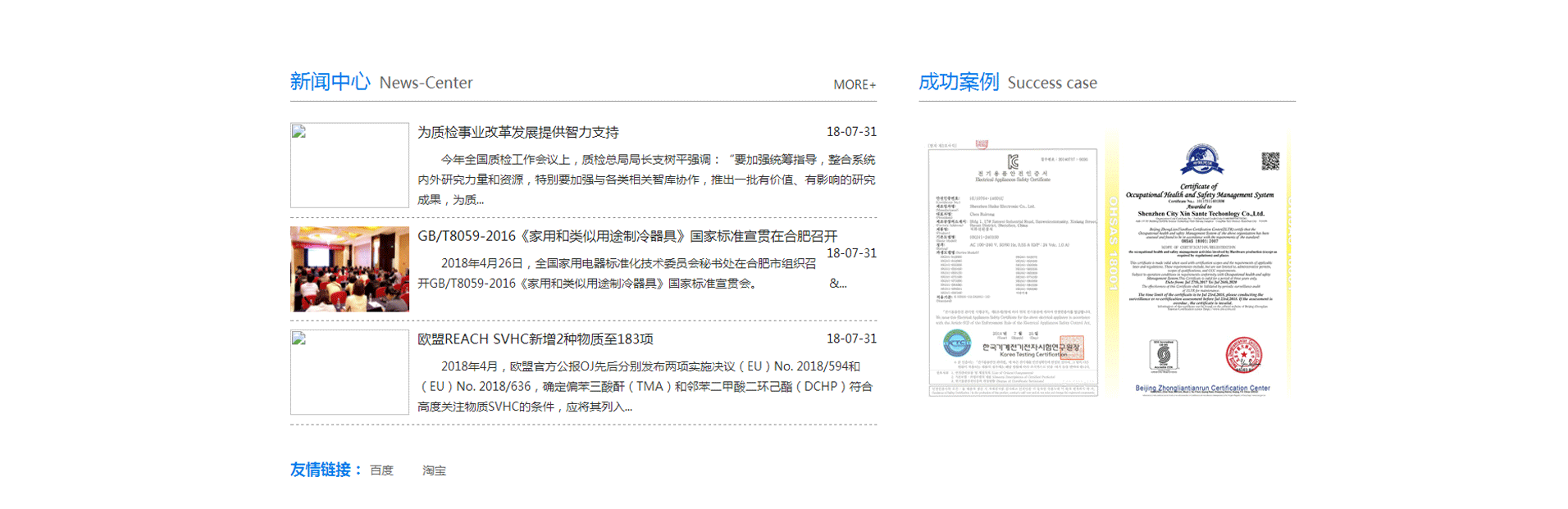This screenshot has height=509, width=1568.
Task: Open the OHSAS 18001 certificate image
Action: pyautogui.click(x=1199, y=265)
